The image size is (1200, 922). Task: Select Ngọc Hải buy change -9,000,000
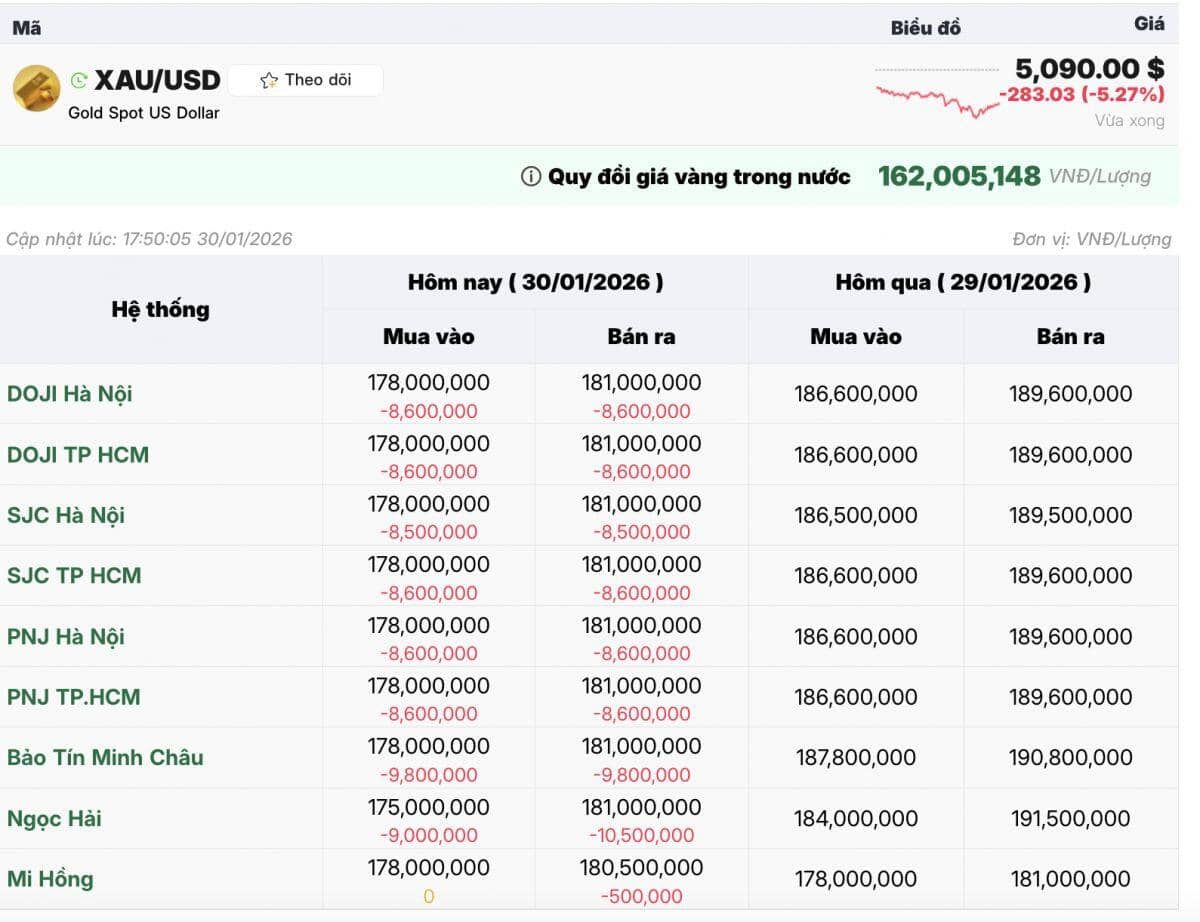coord(429,836)
